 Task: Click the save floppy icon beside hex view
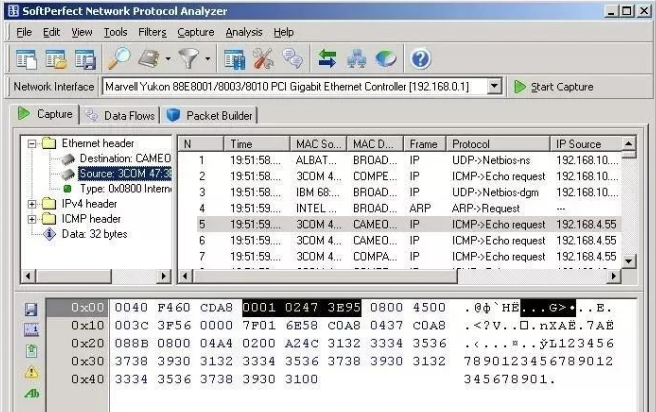31,310
